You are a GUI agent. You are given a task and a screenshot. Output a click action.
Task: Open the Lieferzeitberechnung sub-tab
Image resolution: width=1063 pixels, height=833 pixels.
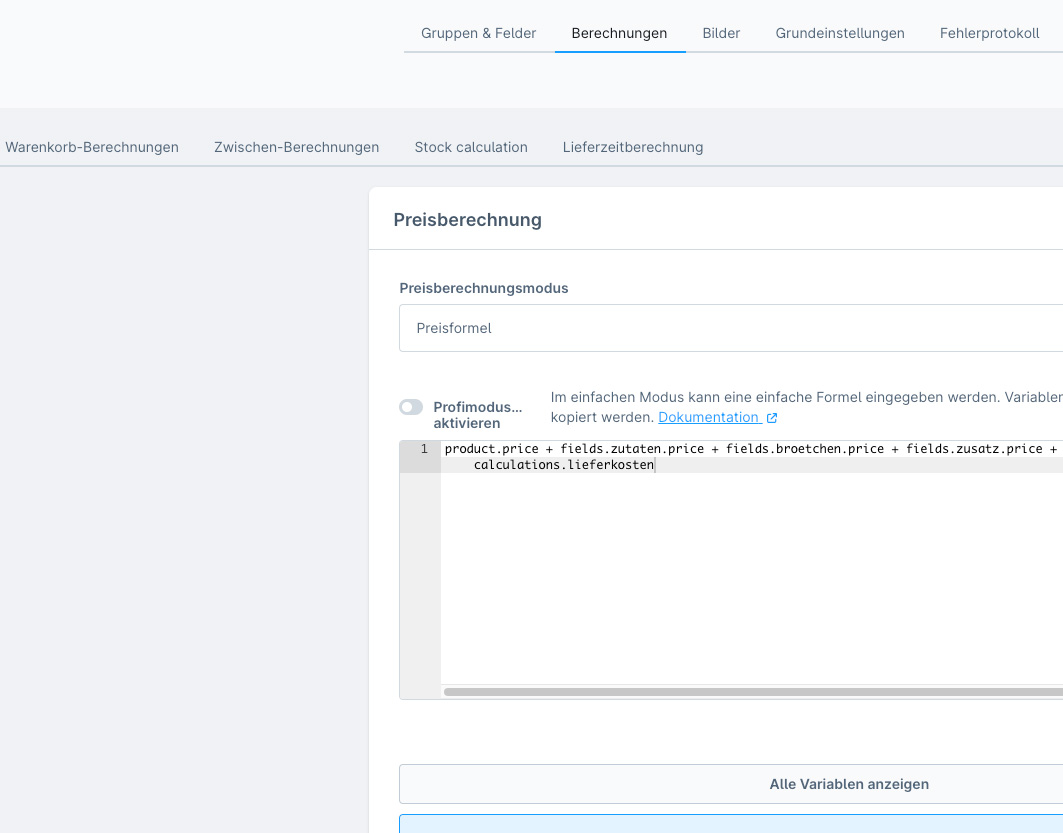[x=633, y=147]
